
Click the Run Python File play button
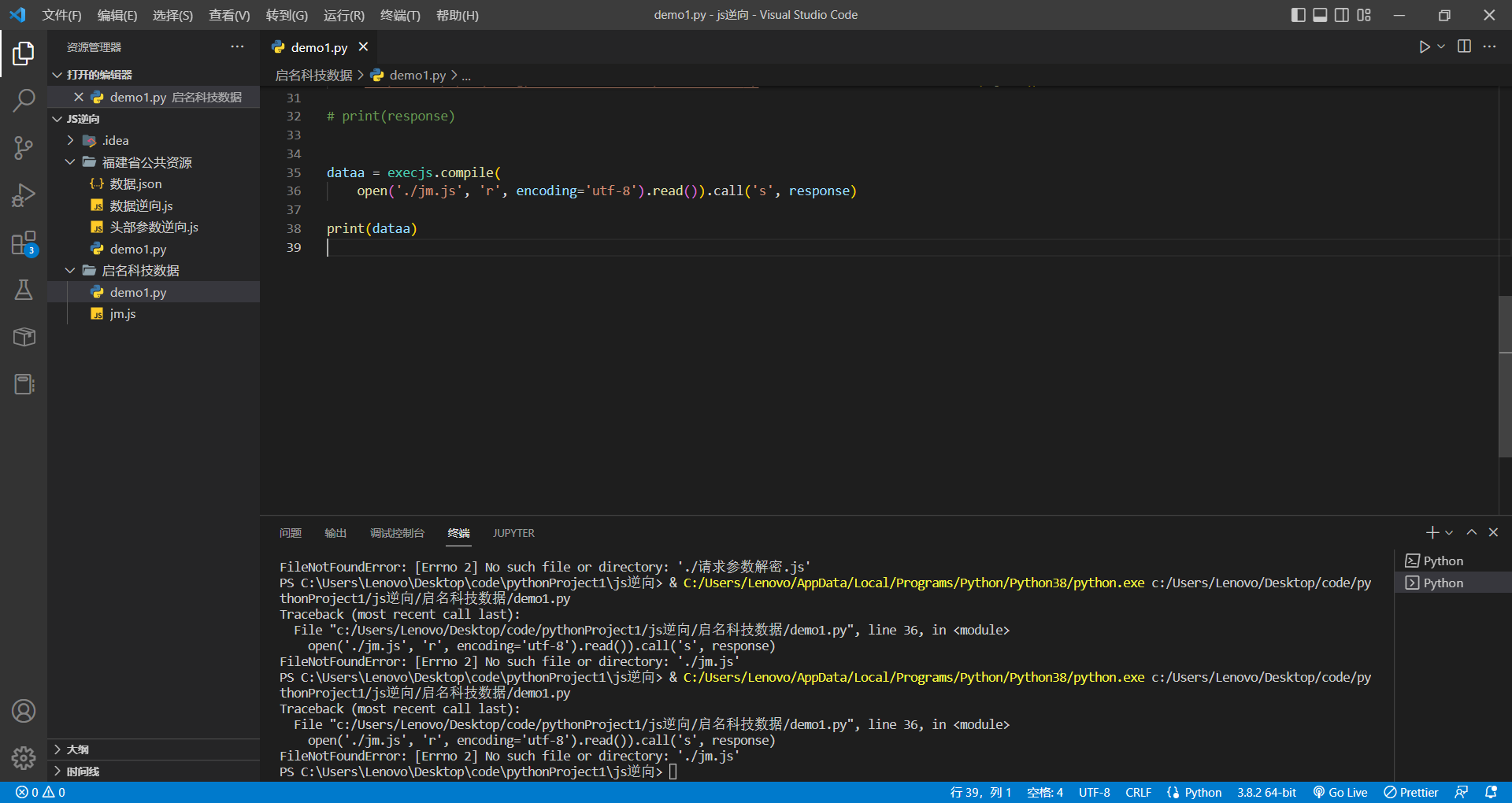[x=1424, y=47]
